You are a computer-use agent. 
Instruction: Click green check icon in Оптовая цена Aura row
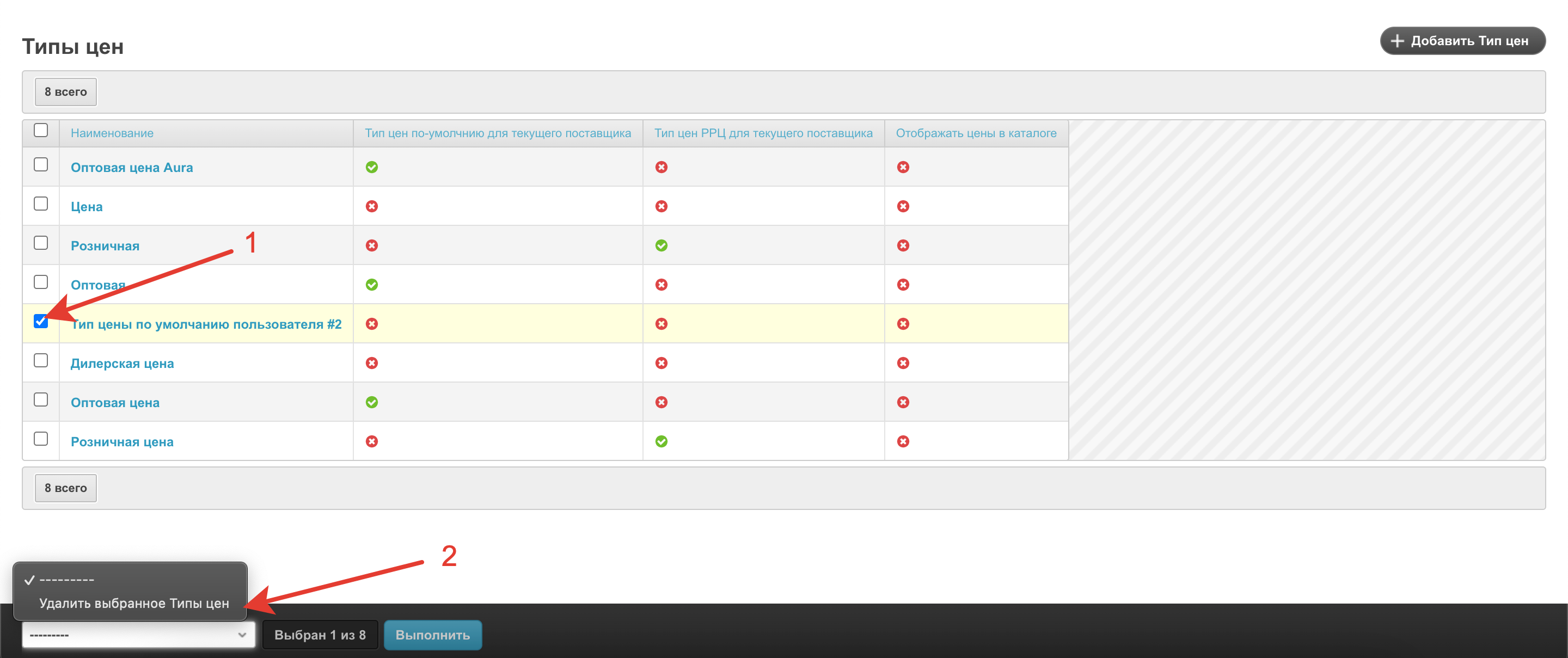pyautogui.click(x=371, y=167)
